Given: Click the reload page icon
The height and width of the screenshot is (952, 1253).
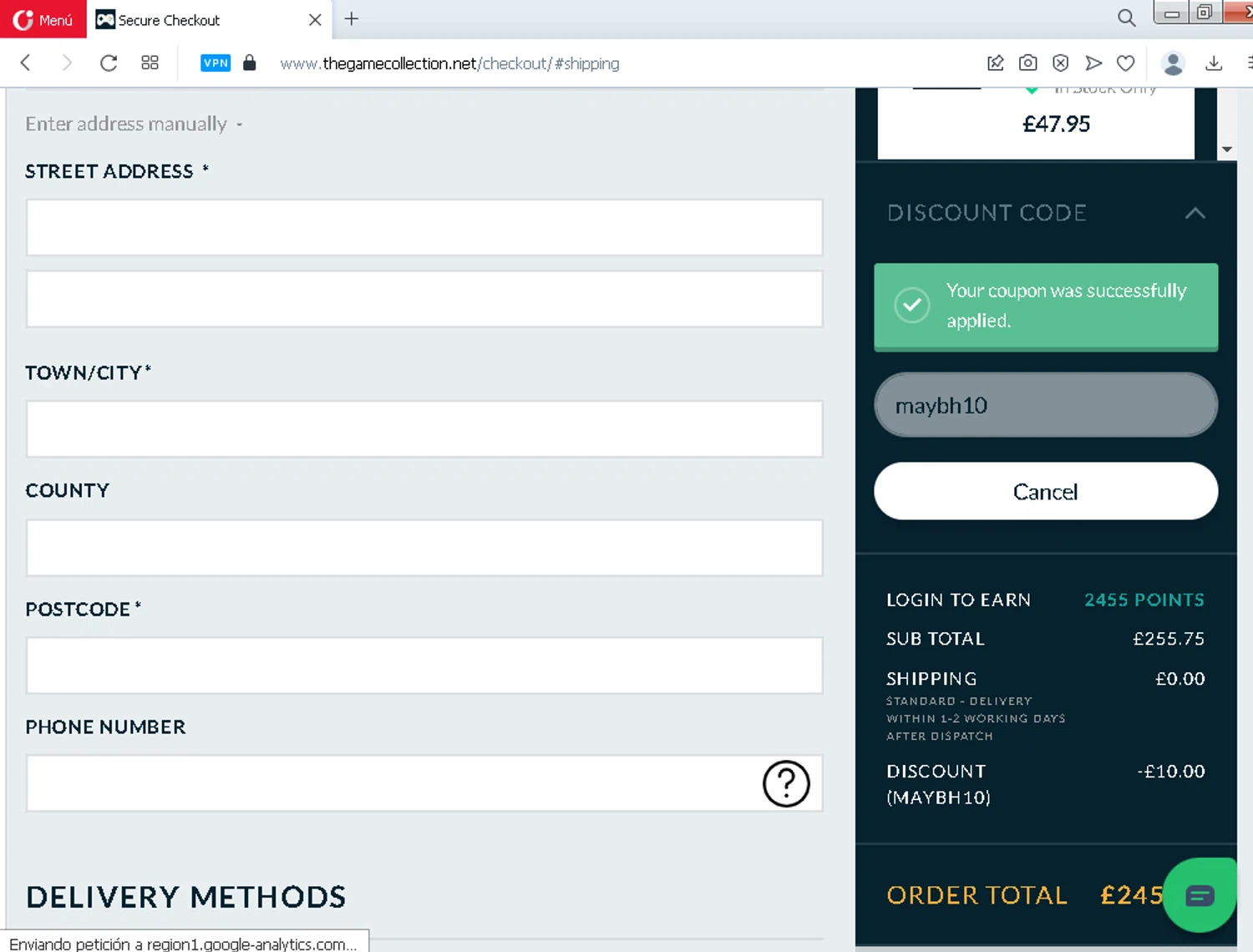Looking at the screenshot, I should tap(109, 63).
